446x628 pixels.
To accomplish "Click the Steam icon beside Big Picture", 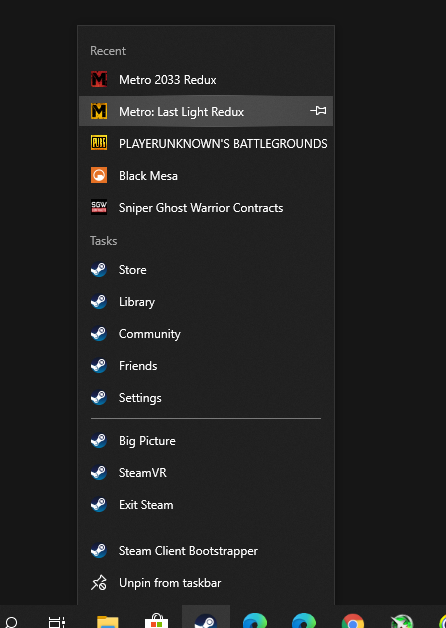I will [99, 441].
